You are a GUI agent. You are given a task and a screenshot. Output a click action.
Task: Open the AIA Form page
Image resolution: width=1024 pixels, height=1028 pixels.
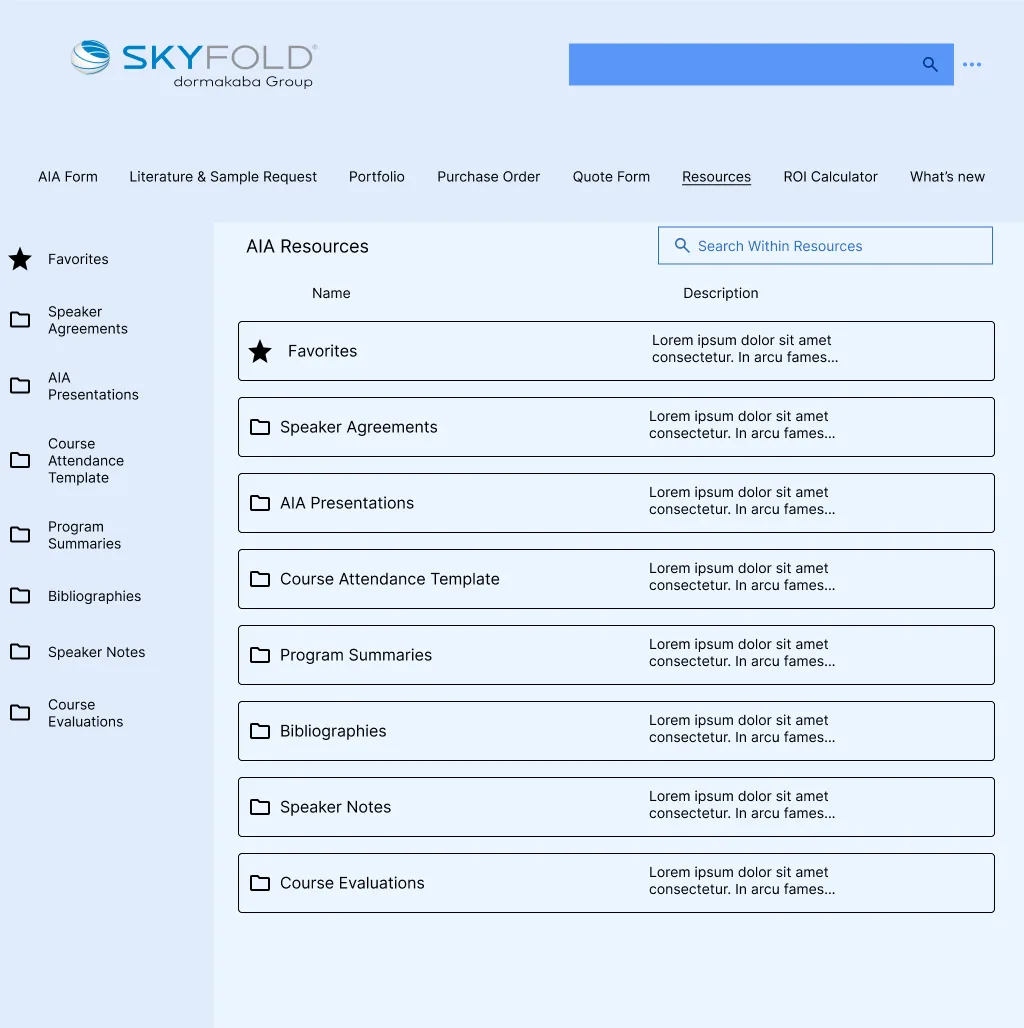click(67, 176)
